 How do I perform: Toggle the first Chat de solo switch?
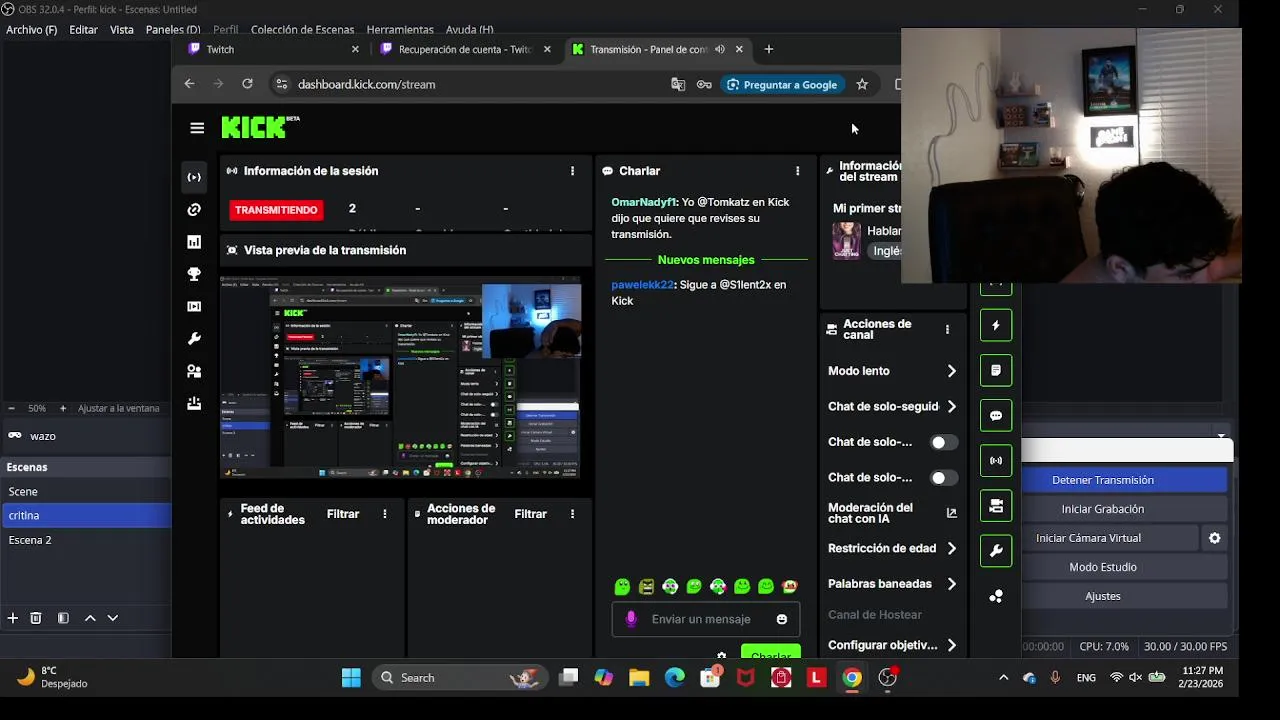tap(943, 442)
